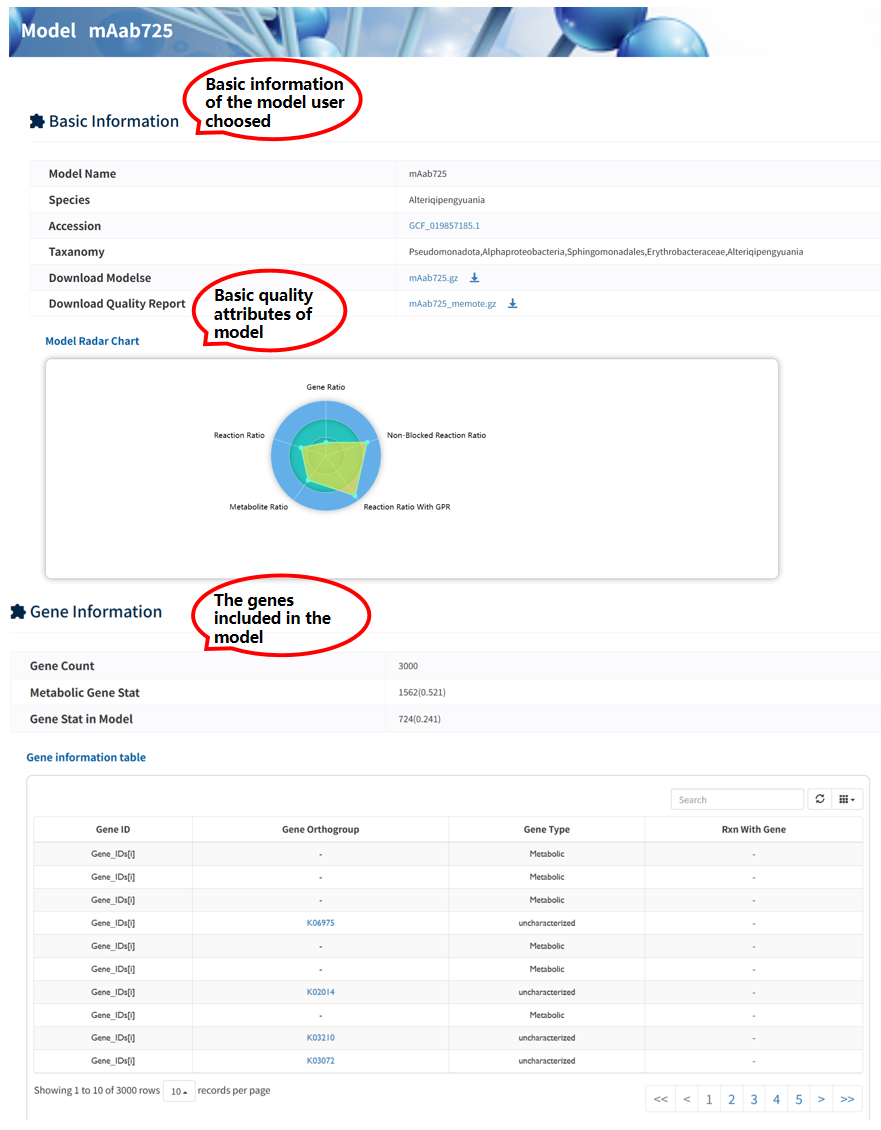Go to next page with > button

tap(821, 1099)
